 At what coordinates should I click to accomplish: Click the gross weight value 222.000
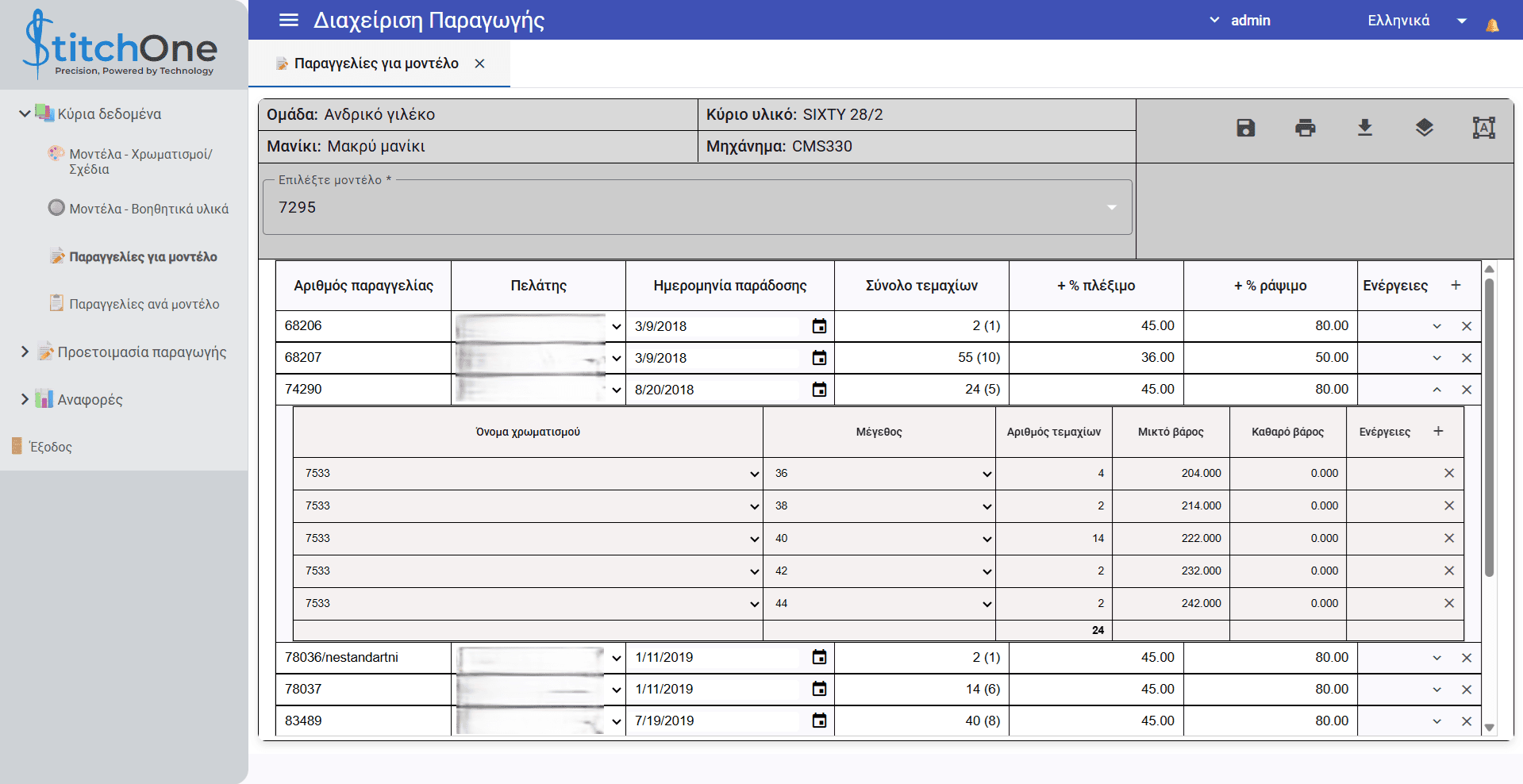[1202, 539]
